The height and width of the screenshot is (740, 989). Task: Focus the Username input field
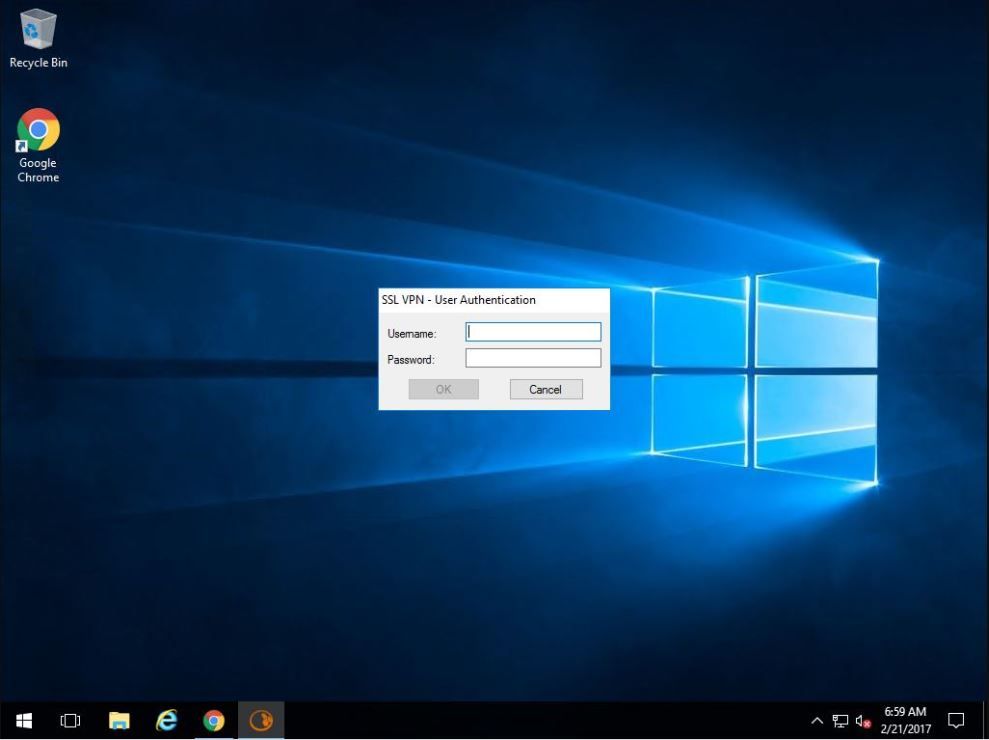(533, 332)
